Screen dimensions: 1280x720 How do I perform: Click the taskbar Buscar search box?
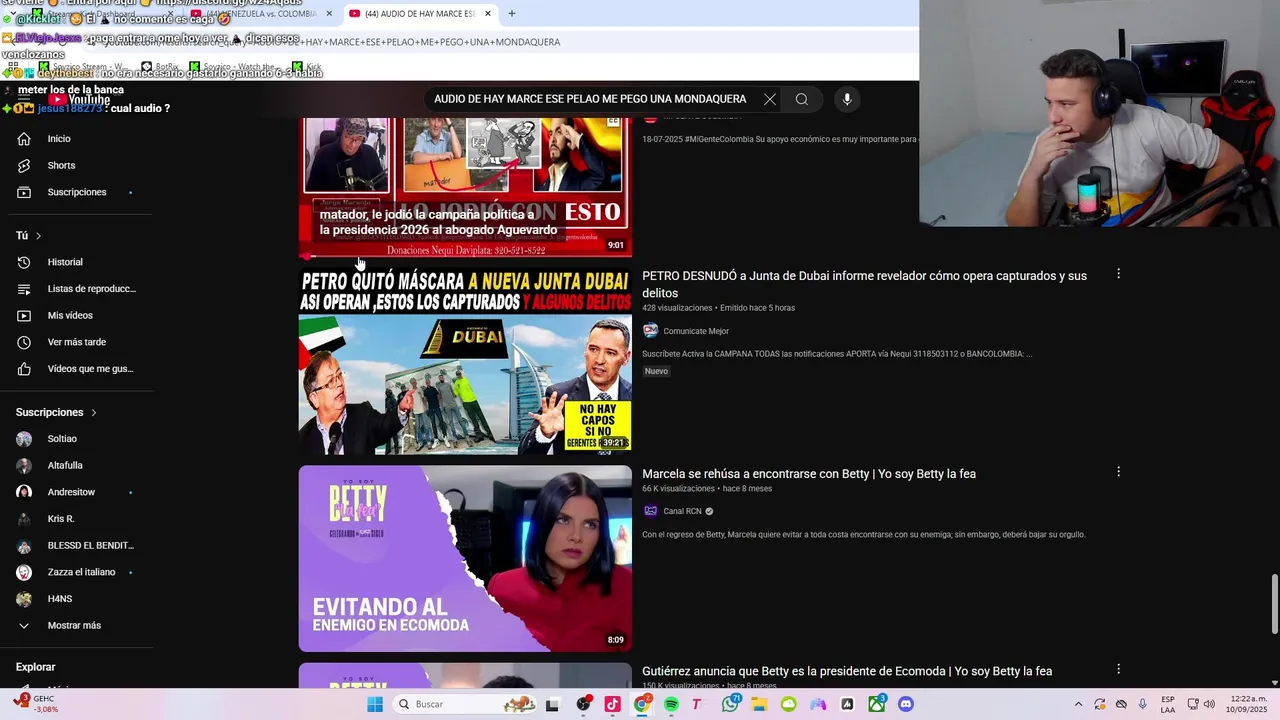click(x=463, y=704)
